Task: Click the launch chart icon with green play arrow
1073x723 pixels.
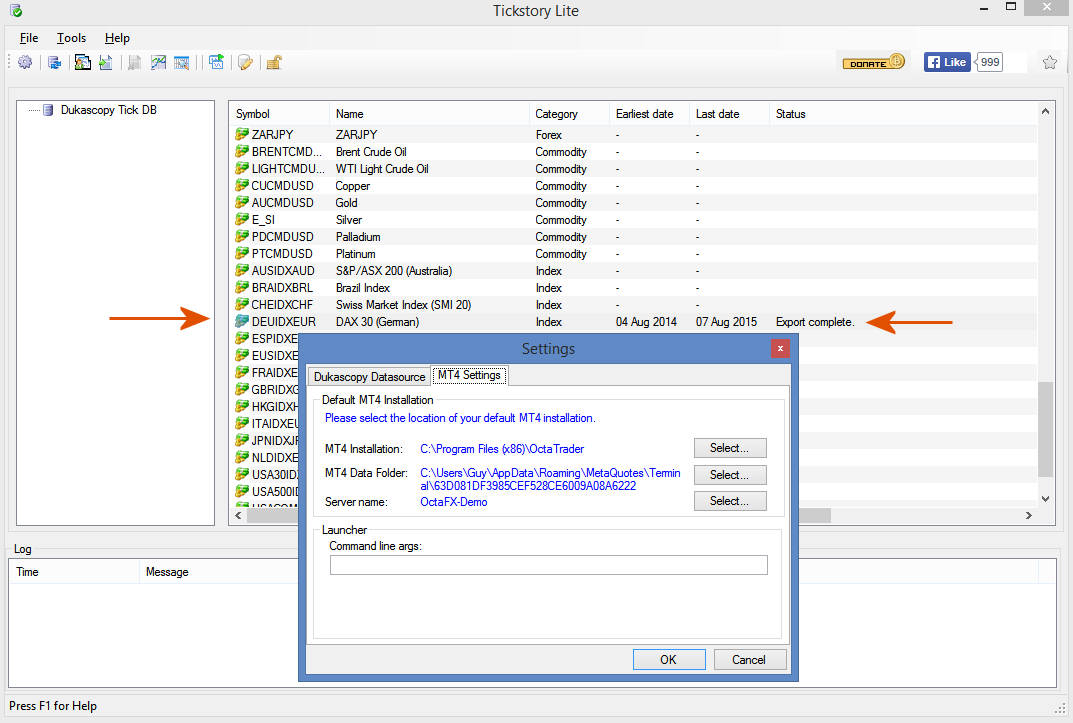Action: click(x=216, y=62)
